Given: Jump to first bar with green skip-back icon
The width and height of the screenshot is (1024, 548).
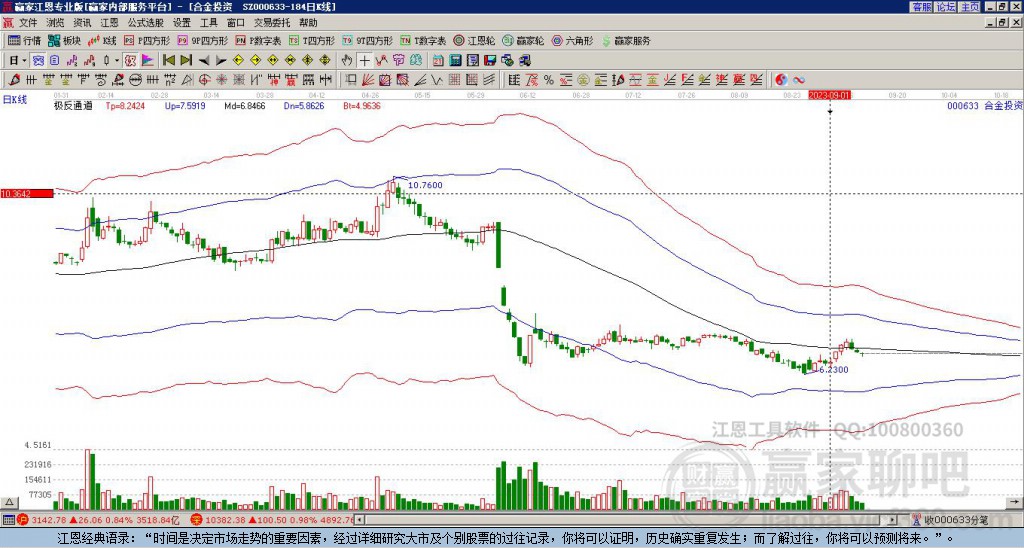Looking at the screenshot, I should tap(169, 61).
